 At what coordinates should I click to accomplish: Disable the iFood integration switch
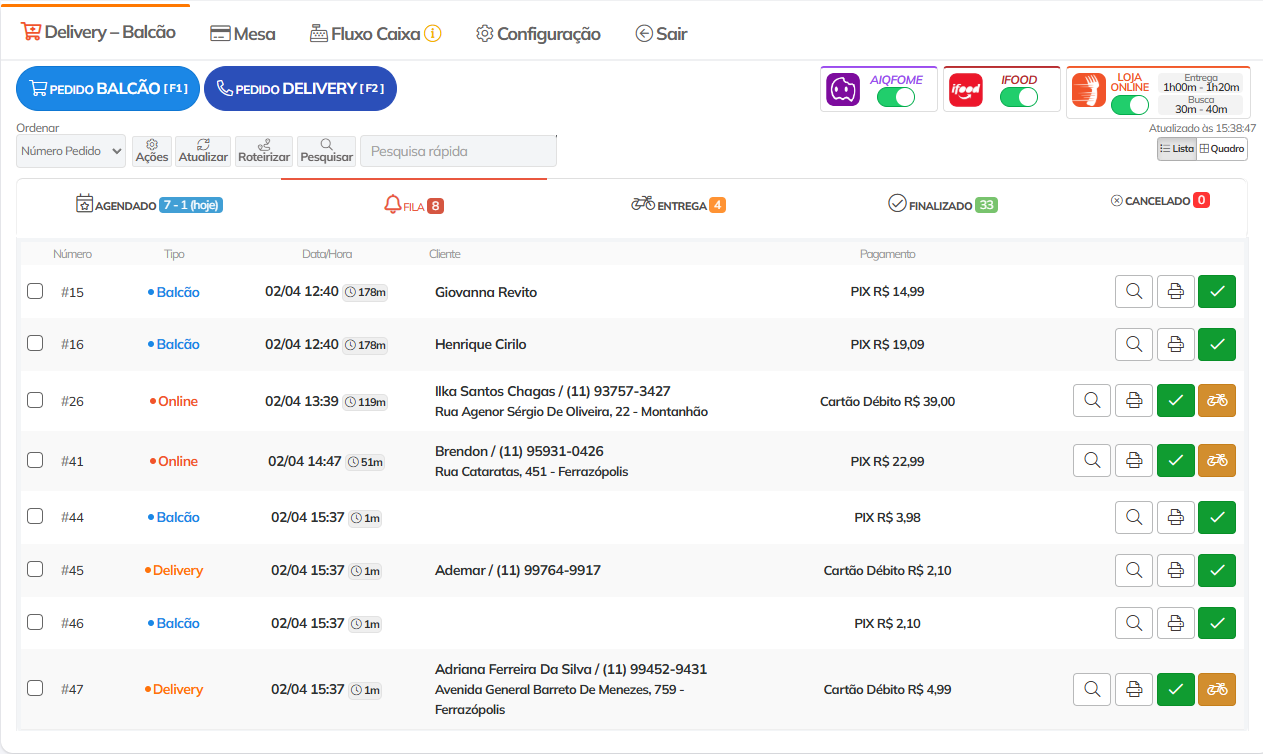pyautogui.click(x=1018, y=97)
